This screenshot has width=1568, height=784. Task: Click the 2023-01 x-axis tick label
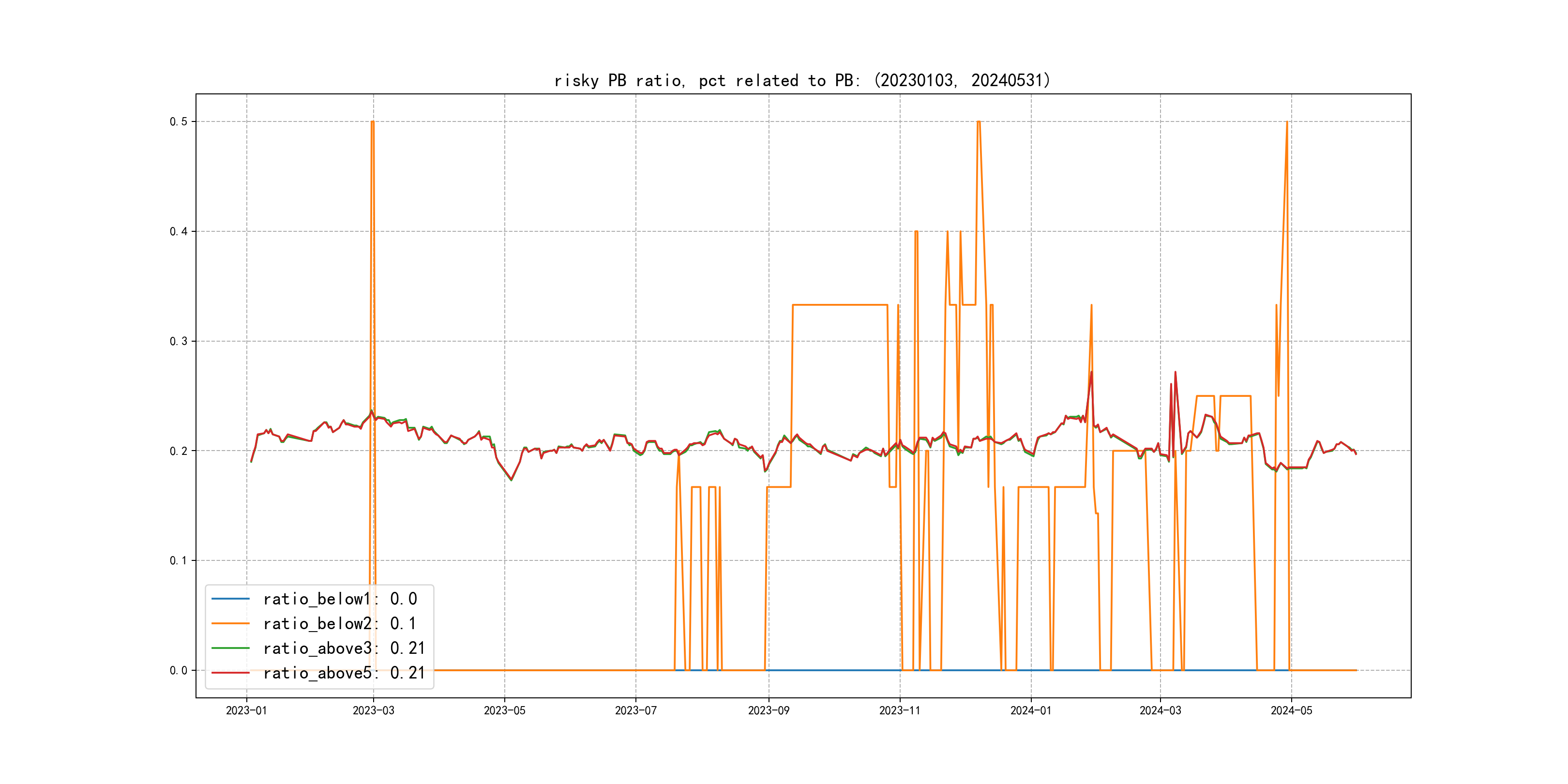(246, 710)
